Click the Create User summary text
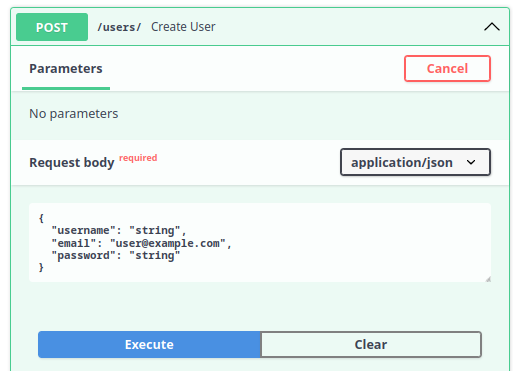The height and width of the screenshot is (371, 516). tap(183, 27)
